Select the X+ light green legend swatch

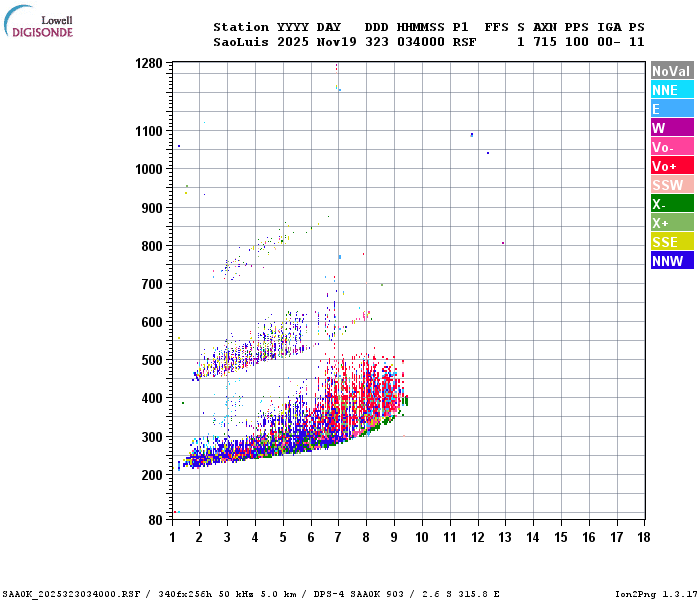click(672, 223)
